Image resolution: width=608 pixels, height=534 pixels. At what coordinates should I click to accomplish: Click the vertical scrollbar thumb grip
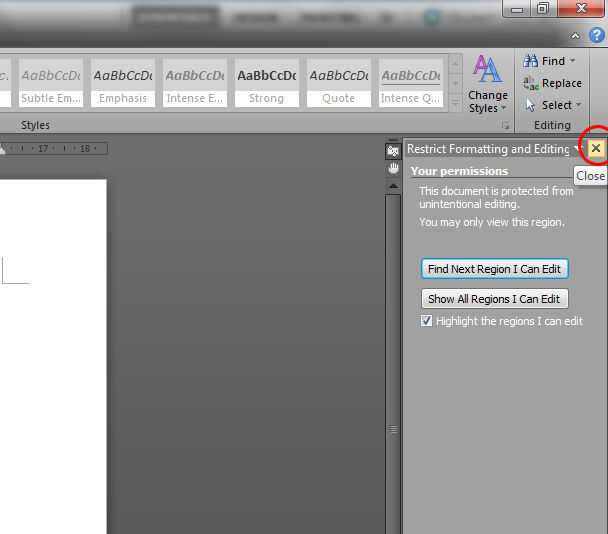click(393, 429)
